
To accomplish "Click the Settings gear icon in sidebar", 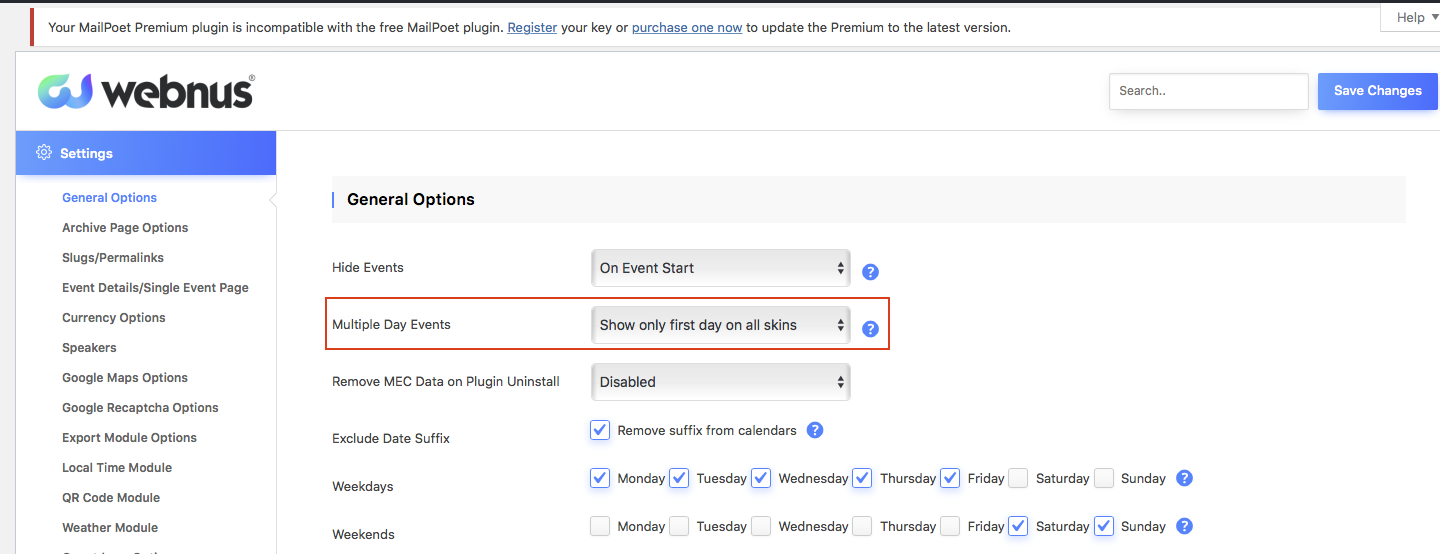I will coord(44,153).
